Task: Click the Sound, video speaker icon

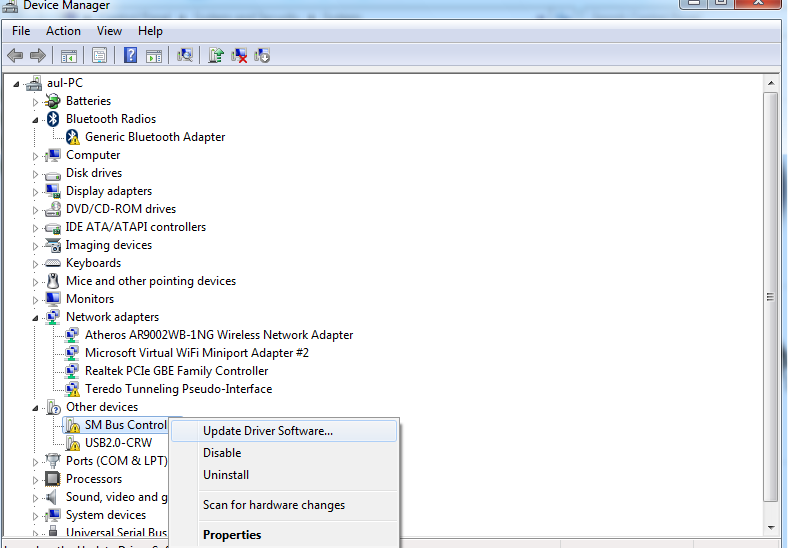Action: 51,497
